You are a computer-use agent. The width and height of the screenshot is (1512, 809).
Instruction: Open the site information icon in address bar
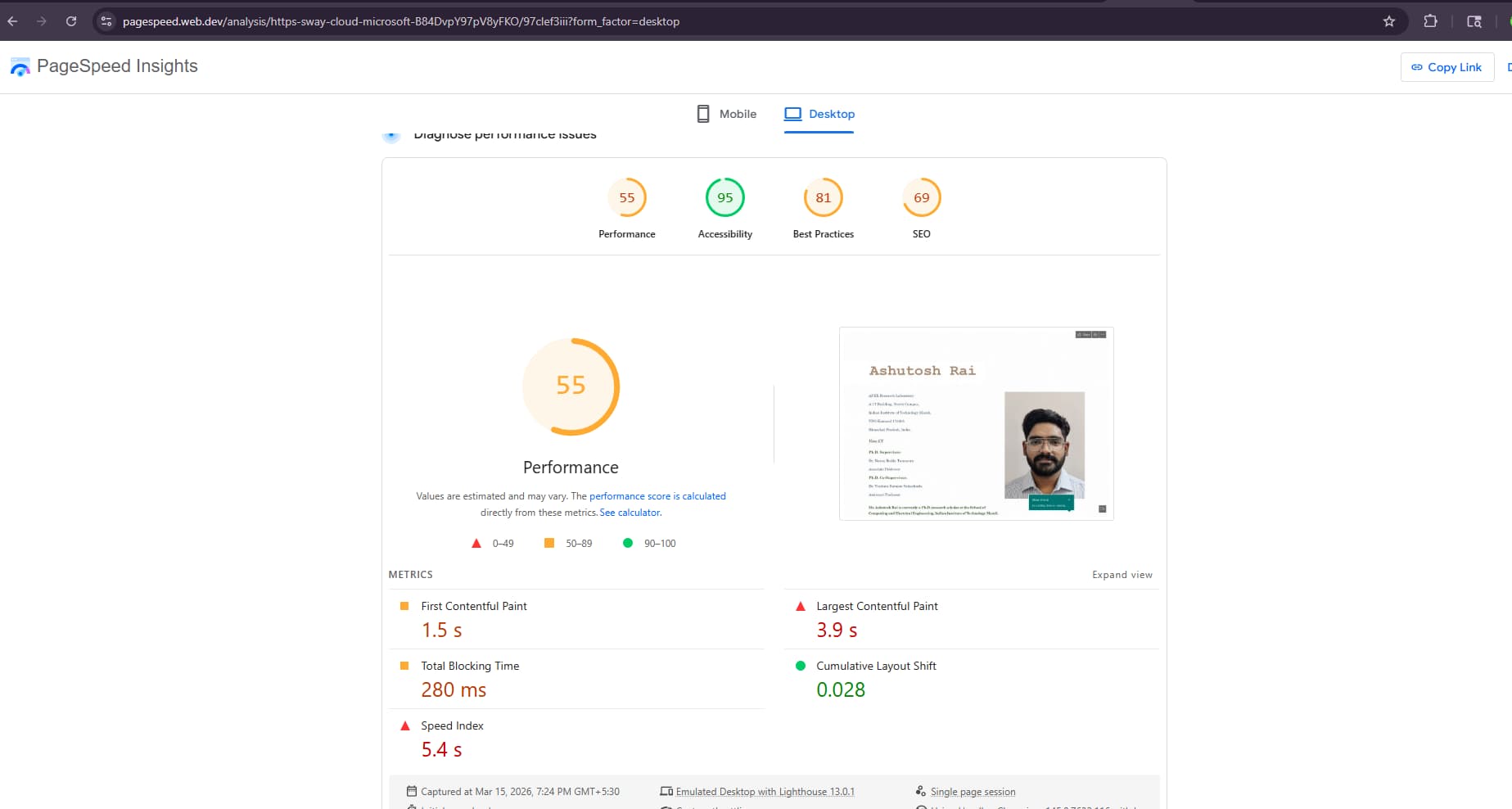coord(106,21)
